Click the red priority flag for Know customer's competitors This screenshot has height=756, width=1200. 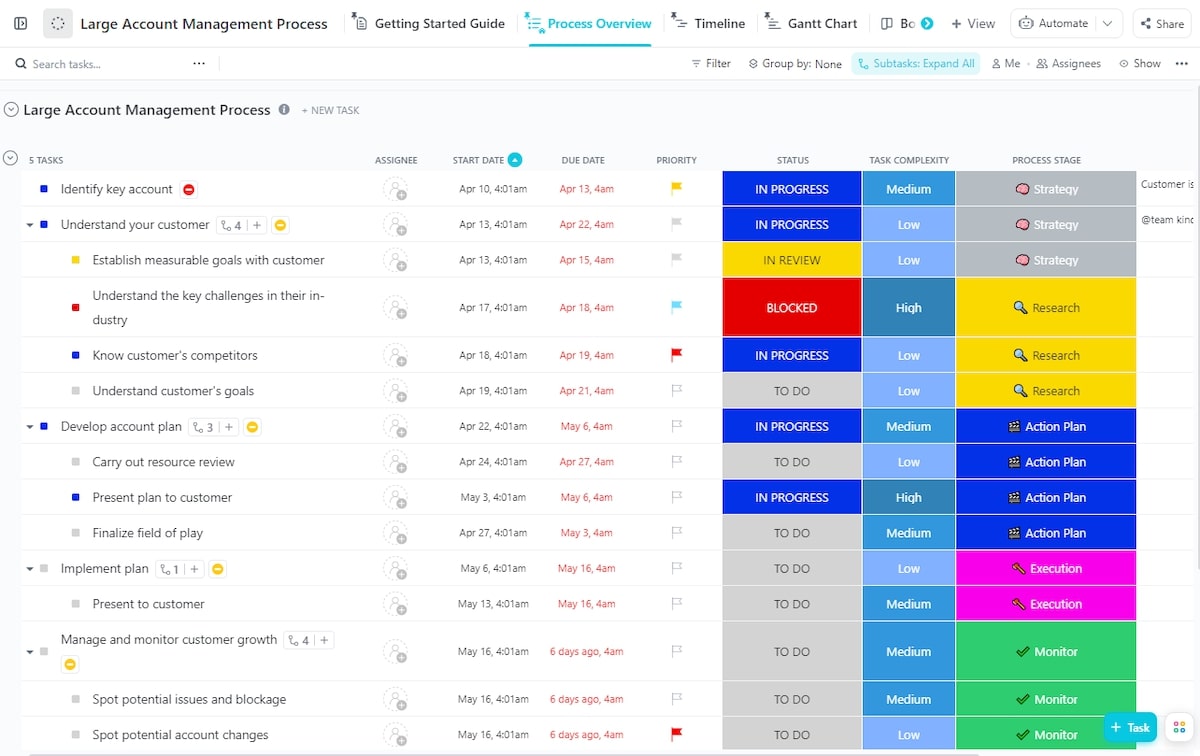point(676,355)
